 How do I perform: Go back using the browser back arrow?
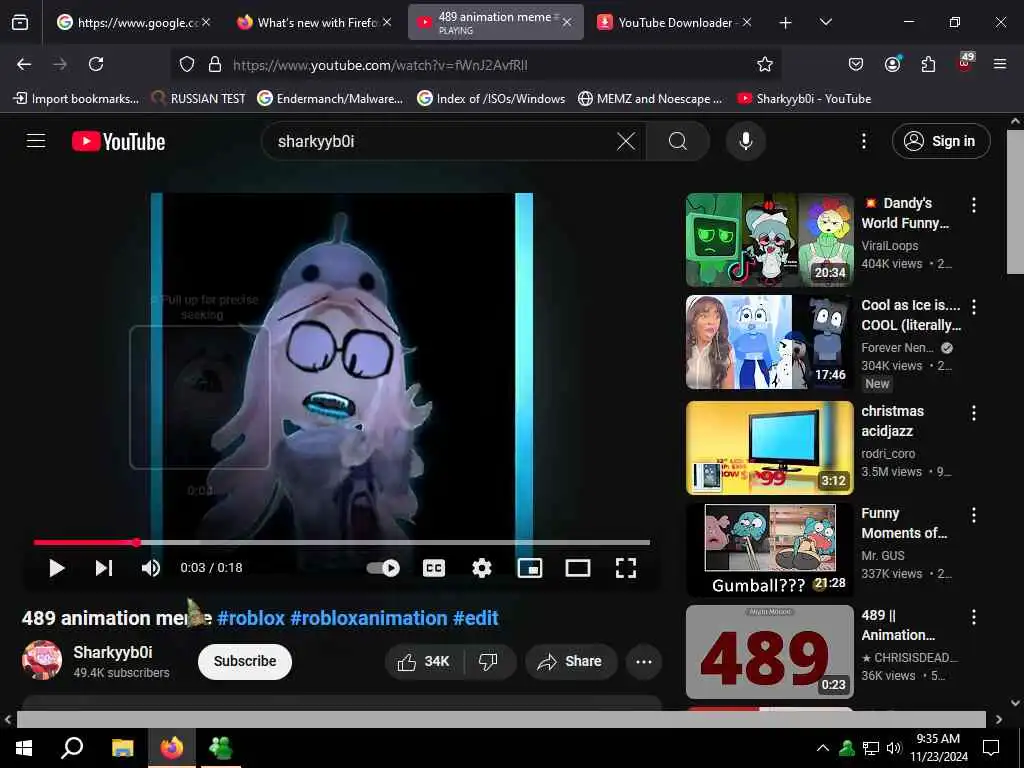pyautogui.click(x=24, y=64)
